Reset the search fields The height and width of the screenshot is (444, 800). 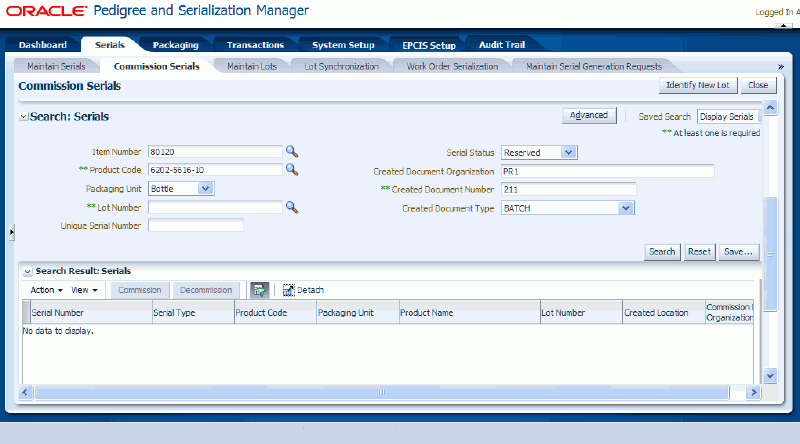coord(699,252)
